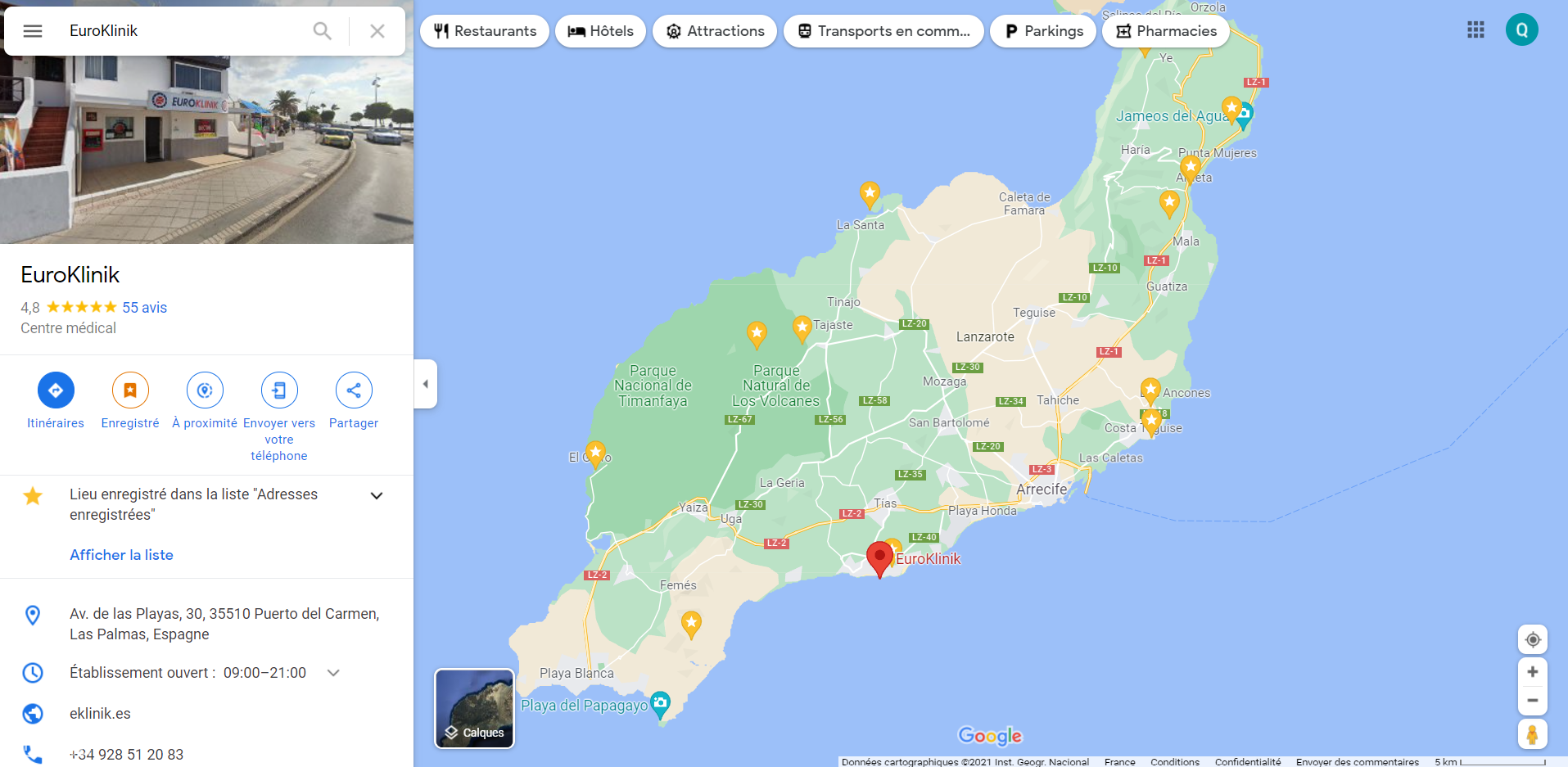Image resolution: width=1568 pixels, height=767 pixels.
Task: Click the star marker in Timanfaya park
Action: coord(757,335)
